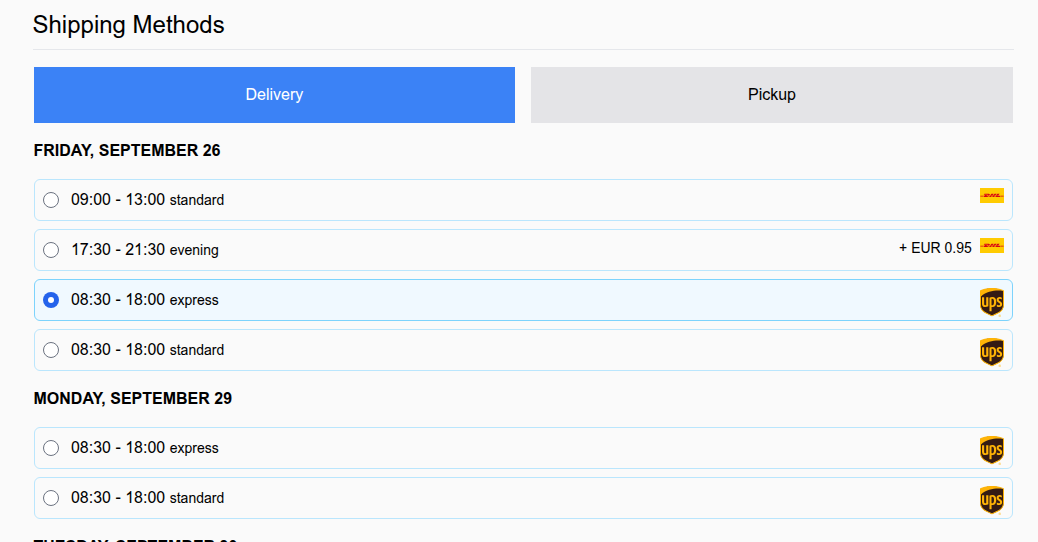
Task: Click the DHL logo on the 09:00 - 13:00 row
Action: [991, 196]
